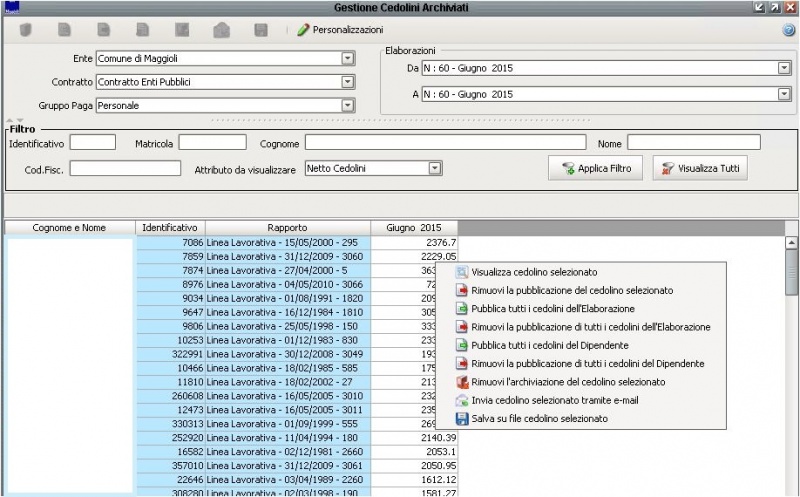Click the Personalizzazioni pencil icon

(x=303, y=31)
